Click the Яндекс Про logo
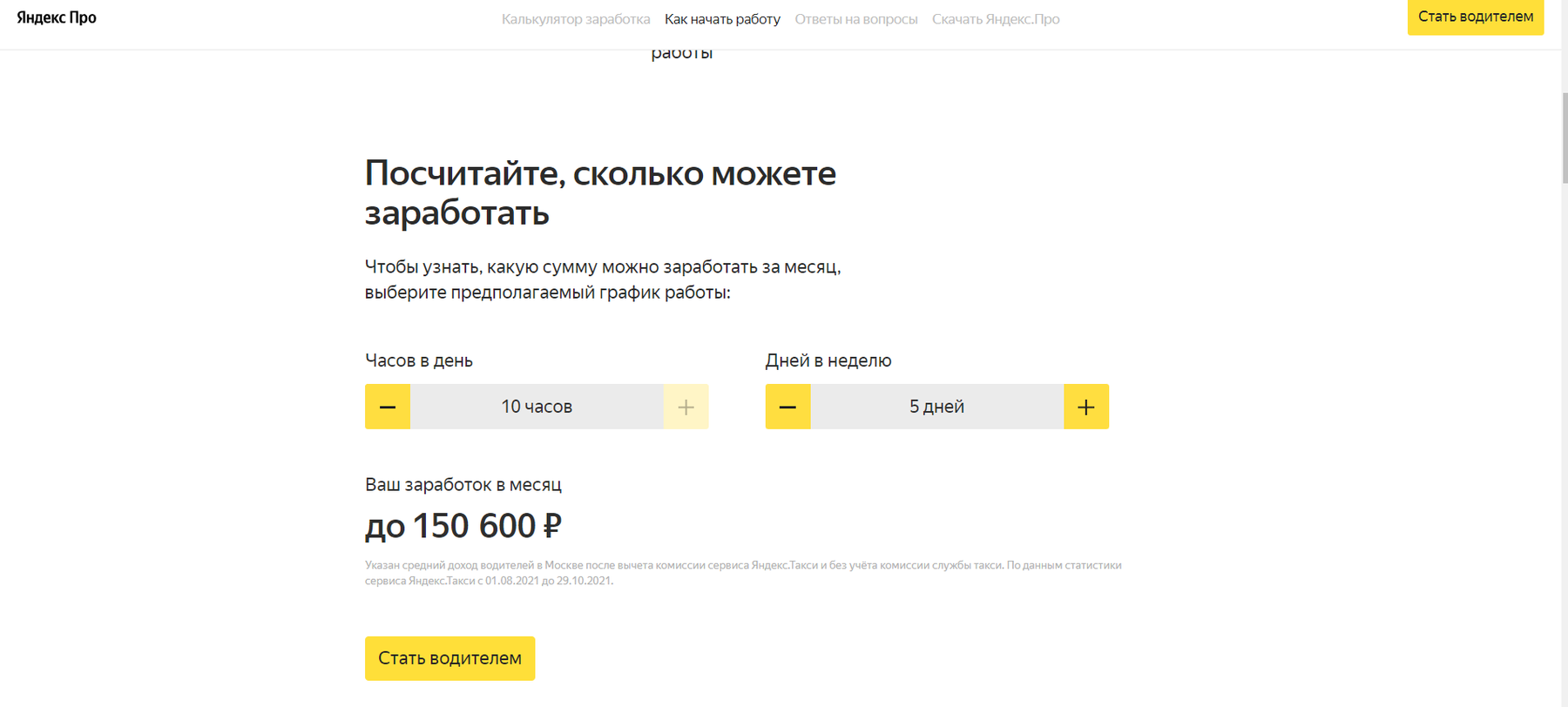Screen dimensions: 1568x707 pos(57,17)
